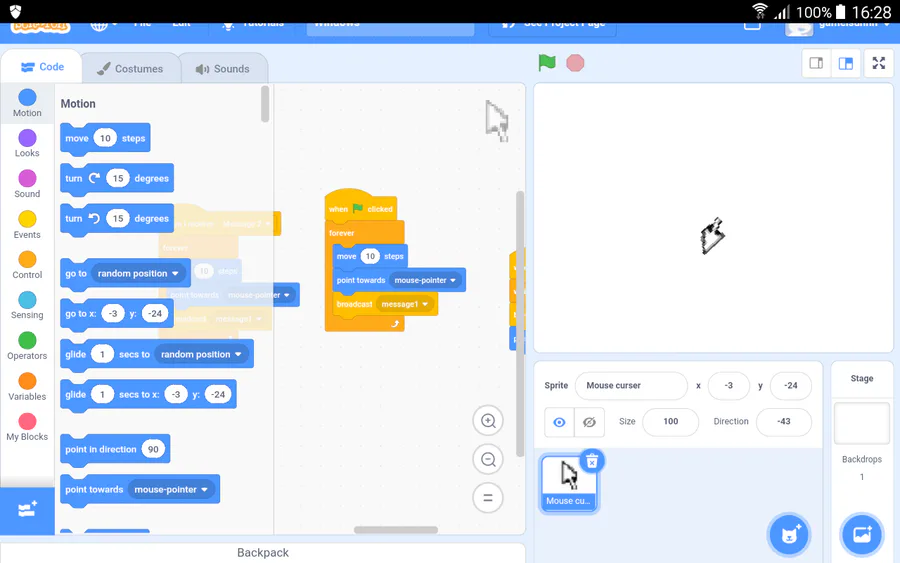Zoom in on the code workspace
The image size is (900, 563).
click(x=488, y=421)
